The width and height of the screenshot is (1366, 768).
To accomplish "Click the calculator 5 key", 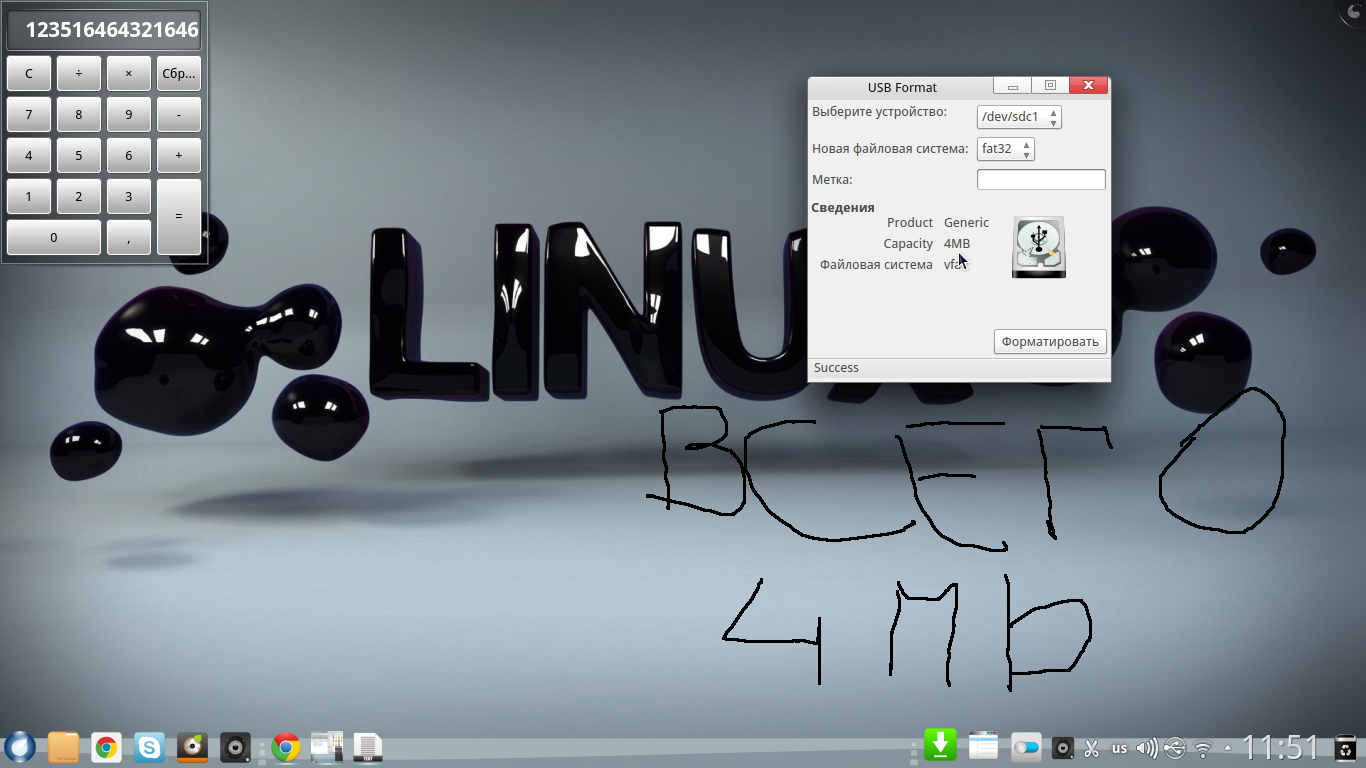I will tap(79, 155).
